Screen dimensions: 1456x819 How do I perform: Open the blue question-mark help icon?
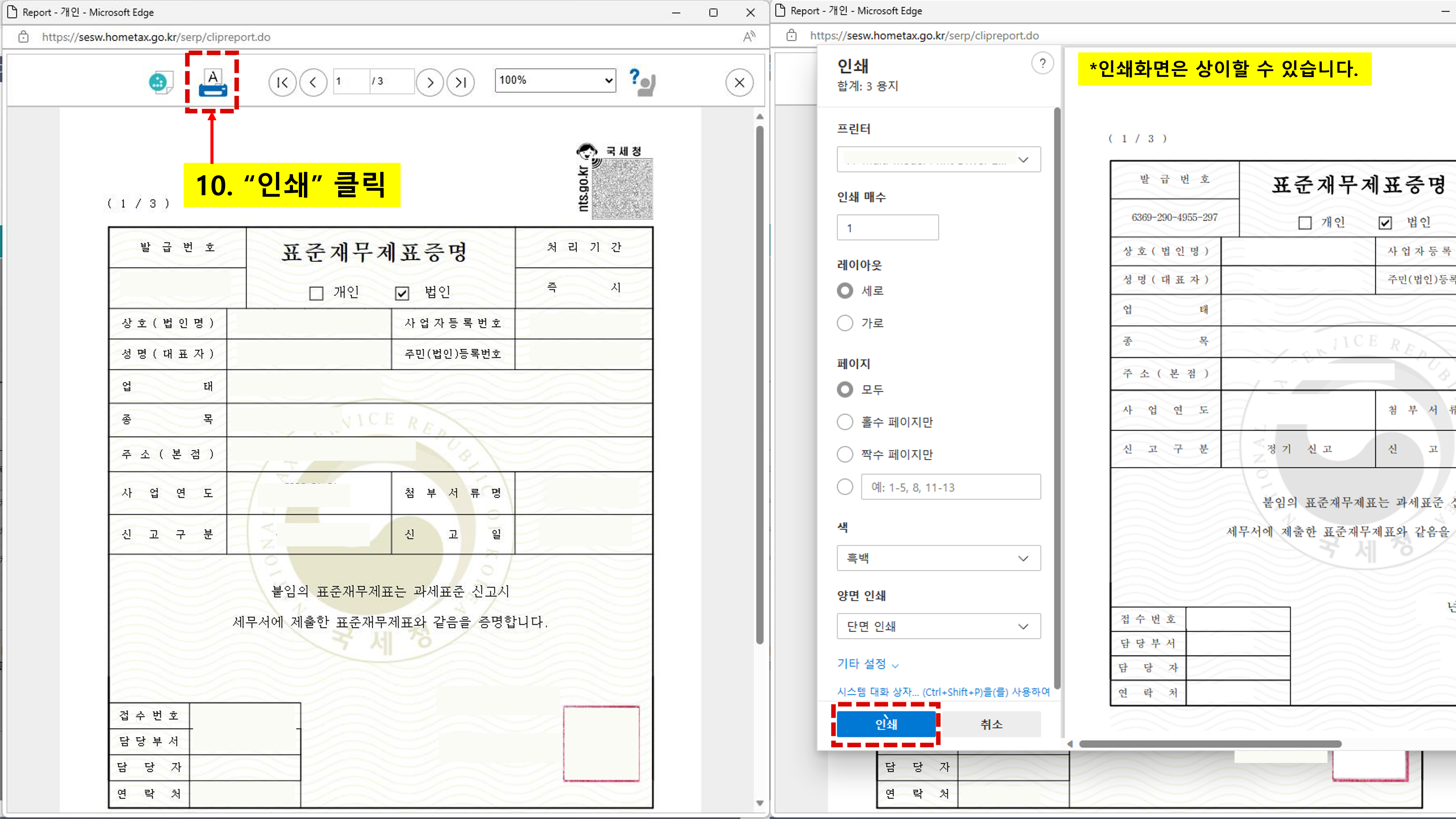(x=641, y=83)
